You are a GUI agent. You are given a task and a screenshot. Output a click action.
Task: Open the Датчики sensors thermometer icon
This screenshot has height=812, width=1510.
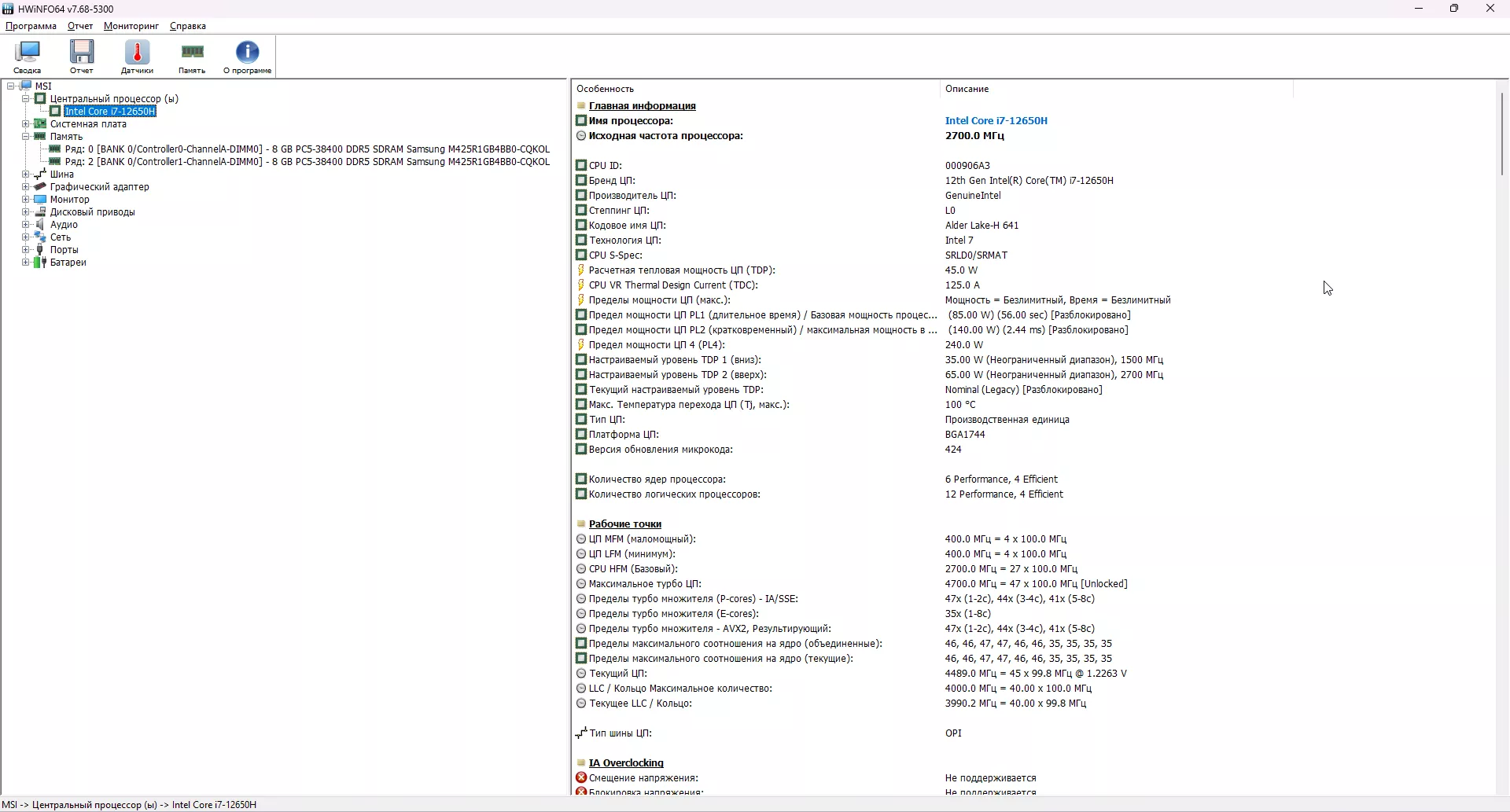coord(137,57)
